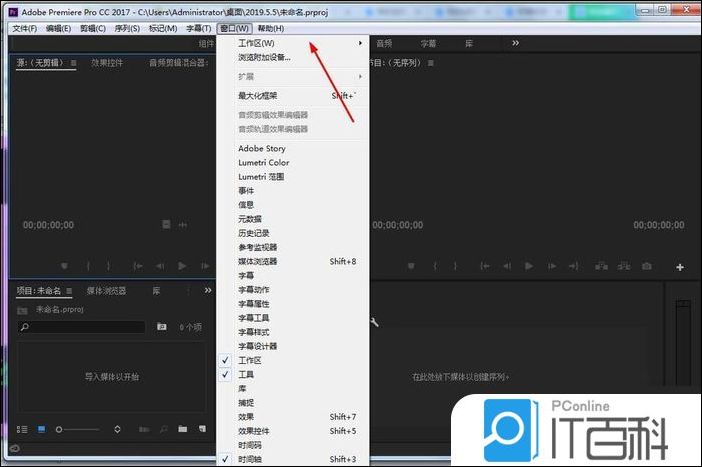Image resolution: width=702 pixels, height=467 pixels.
Task: Switch to the 效果控件 tab in Source panel
Action: (x=107, y=63)
